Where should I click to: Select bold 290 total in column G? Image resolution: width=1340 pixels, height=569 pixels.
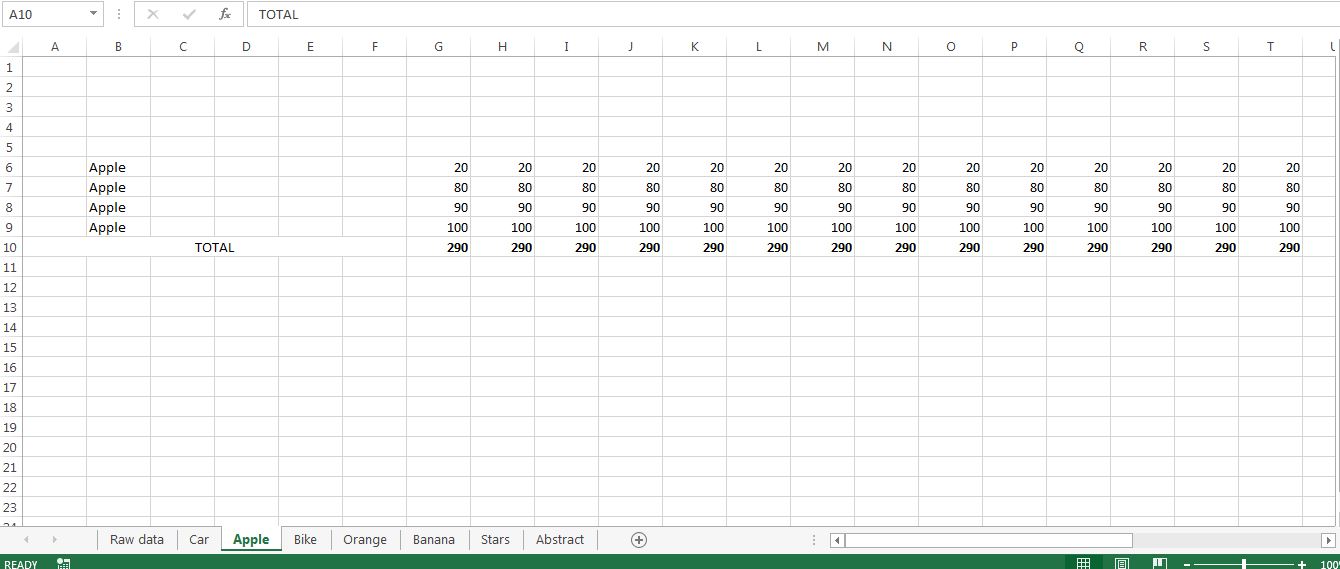(438, 247)
